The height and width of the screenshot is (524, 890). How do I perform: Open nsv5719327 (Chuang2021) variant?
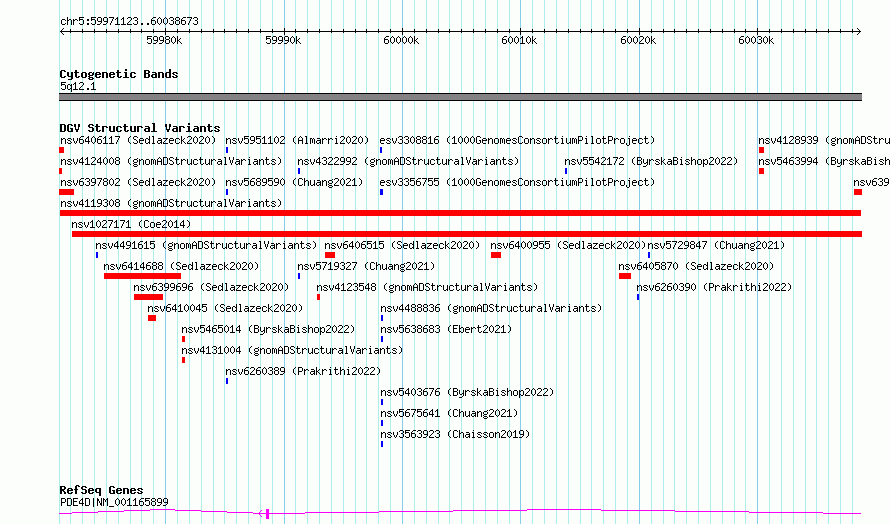point(366,266)
